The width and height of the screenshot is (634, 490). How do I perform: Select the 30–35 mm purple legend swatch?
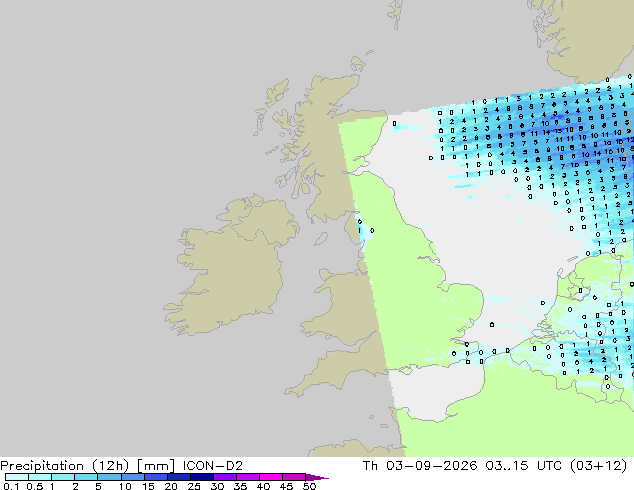click(x=225, y=477)
